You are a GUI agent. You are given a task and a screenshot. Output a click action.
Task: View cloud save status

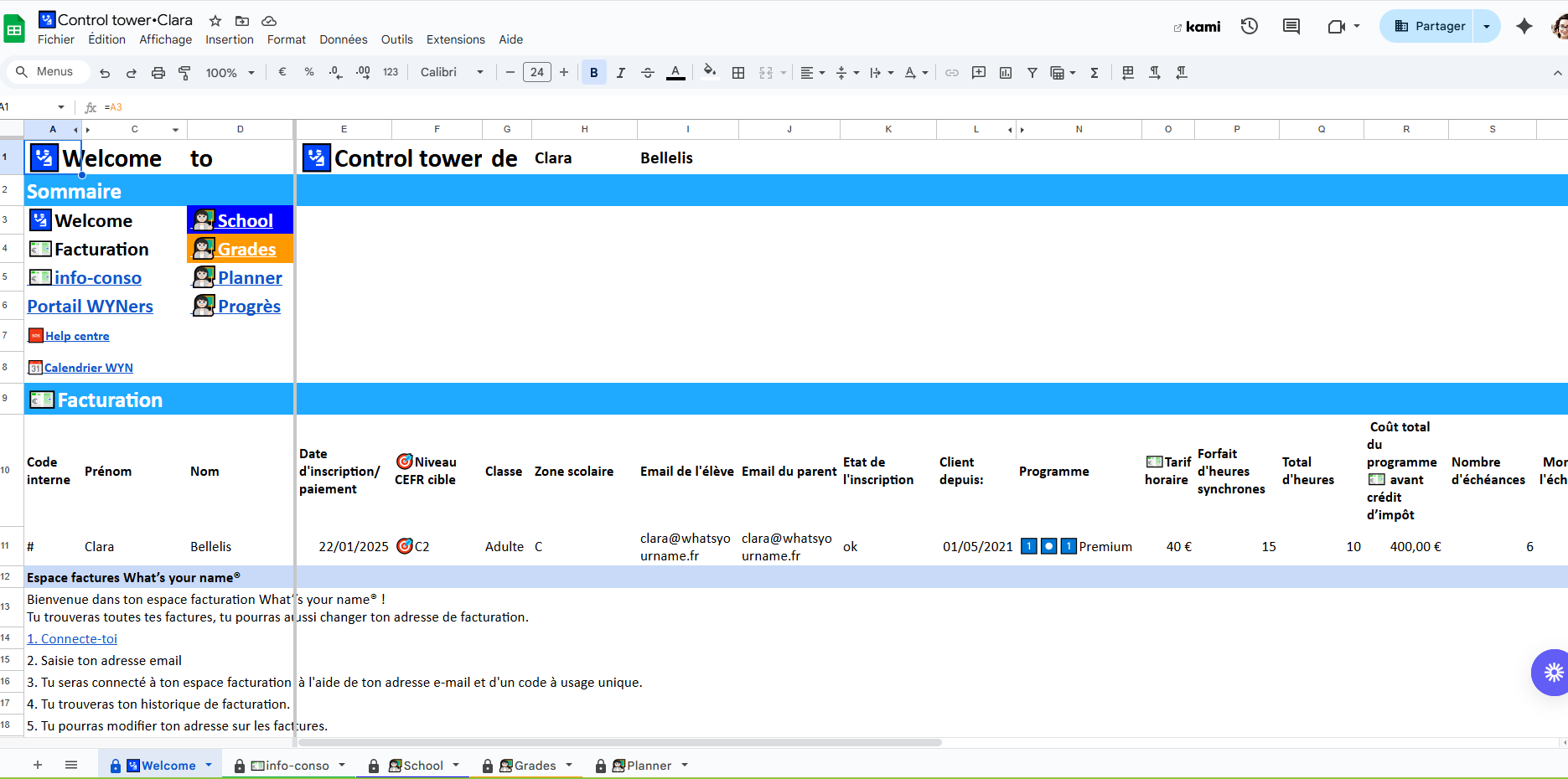(269, 20)
